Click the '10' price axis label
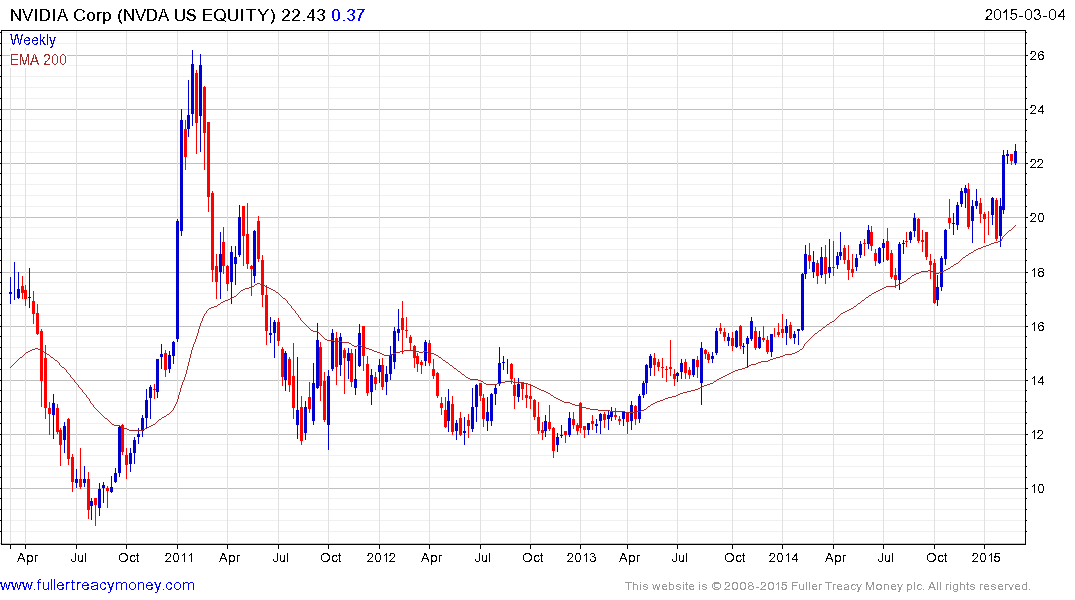This screenshot has width=1075, height=600. point(1037,489)
